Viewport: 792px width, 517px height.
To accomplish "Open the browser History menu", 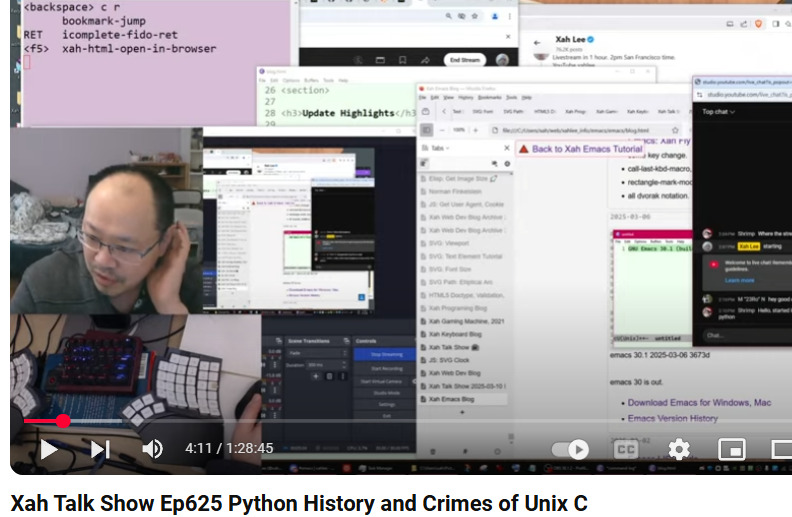I will (x=466, y=97).
